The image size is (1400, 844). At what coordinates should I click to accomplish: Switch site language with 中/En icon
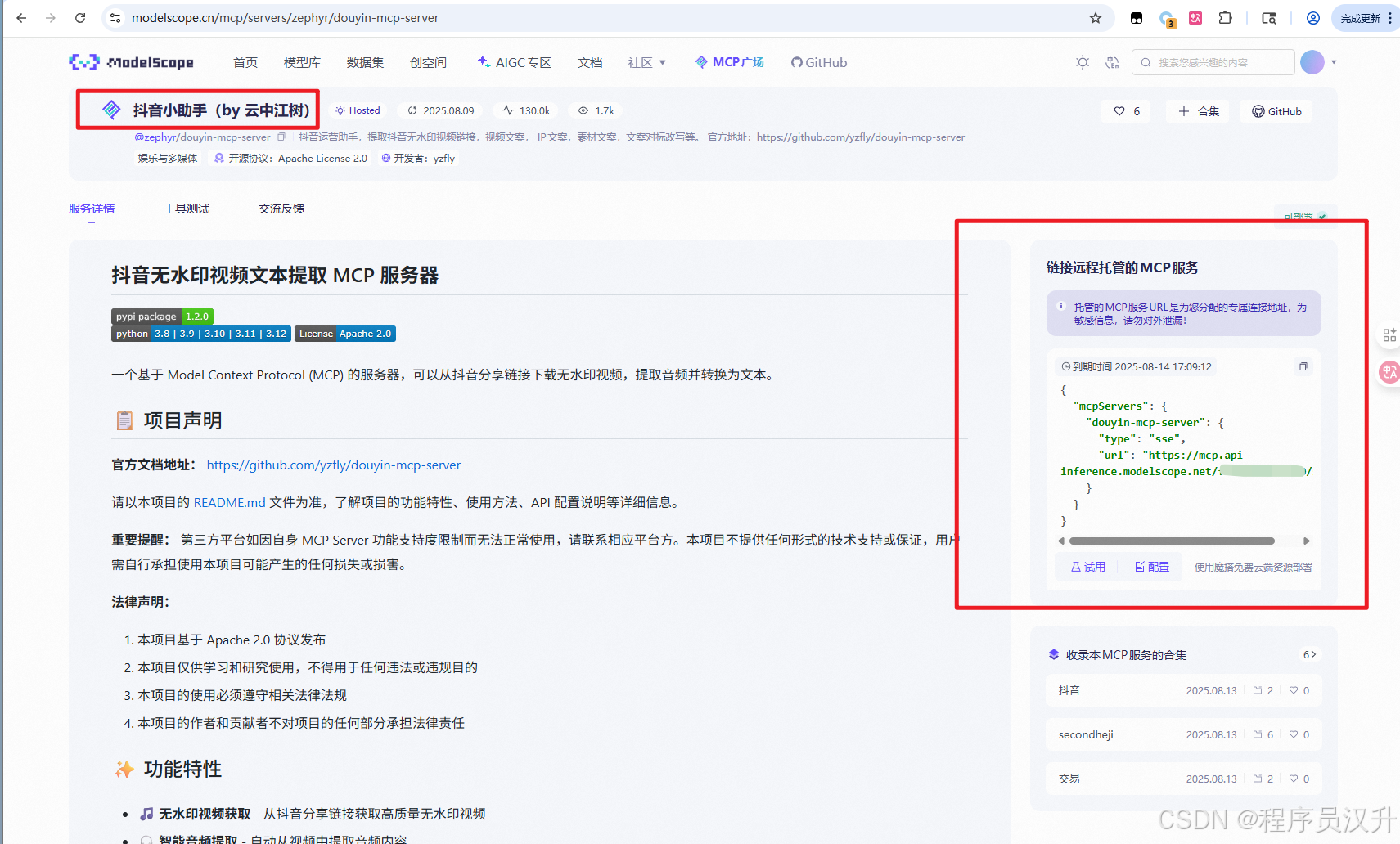(x=1112, y=62)
